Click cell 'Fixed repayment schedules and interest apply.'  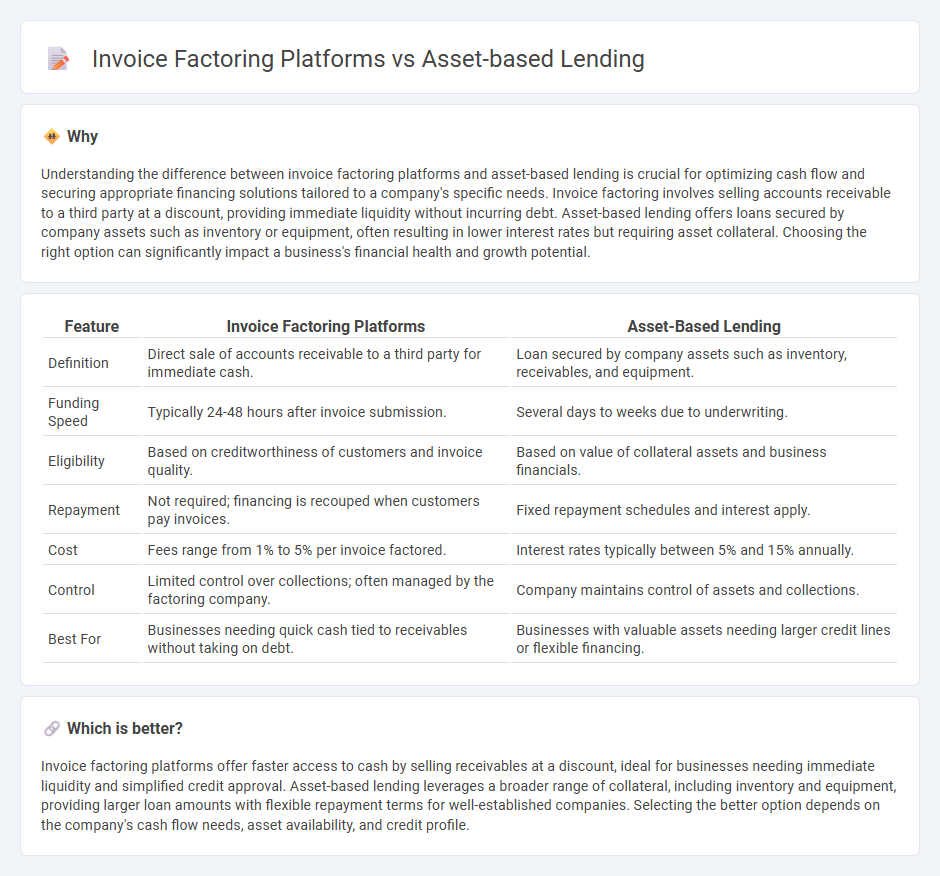tap(704, 510)
